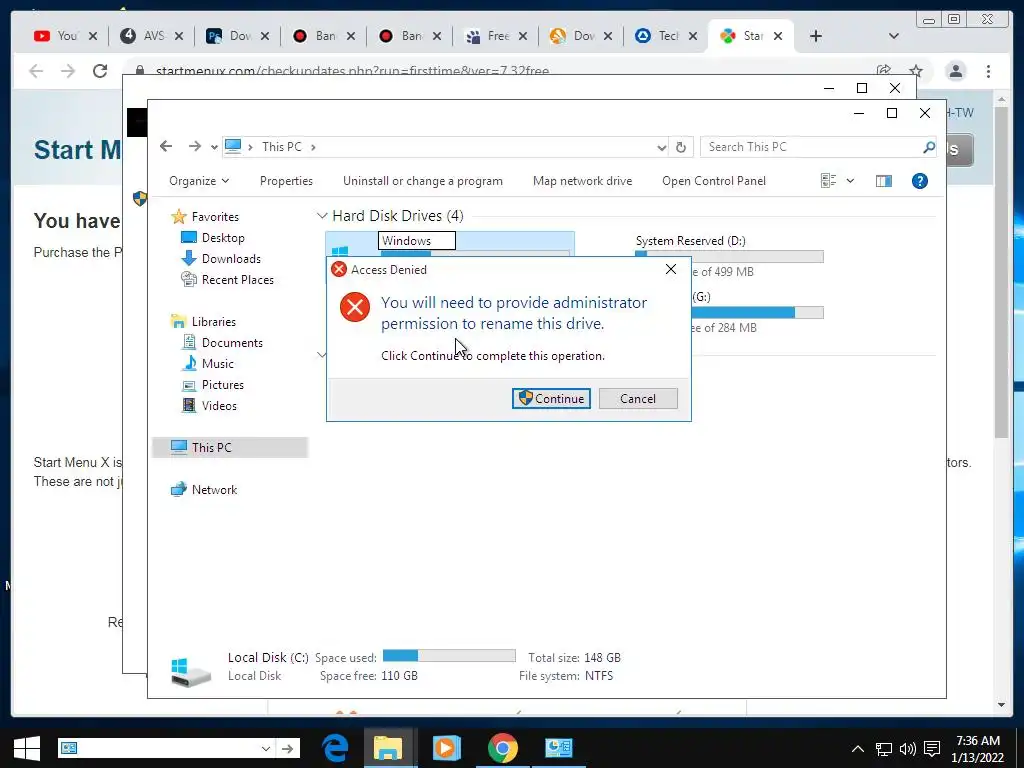Show hidden system tray icons
This screenshot has height=768, width=1024.
click(857, 748)
